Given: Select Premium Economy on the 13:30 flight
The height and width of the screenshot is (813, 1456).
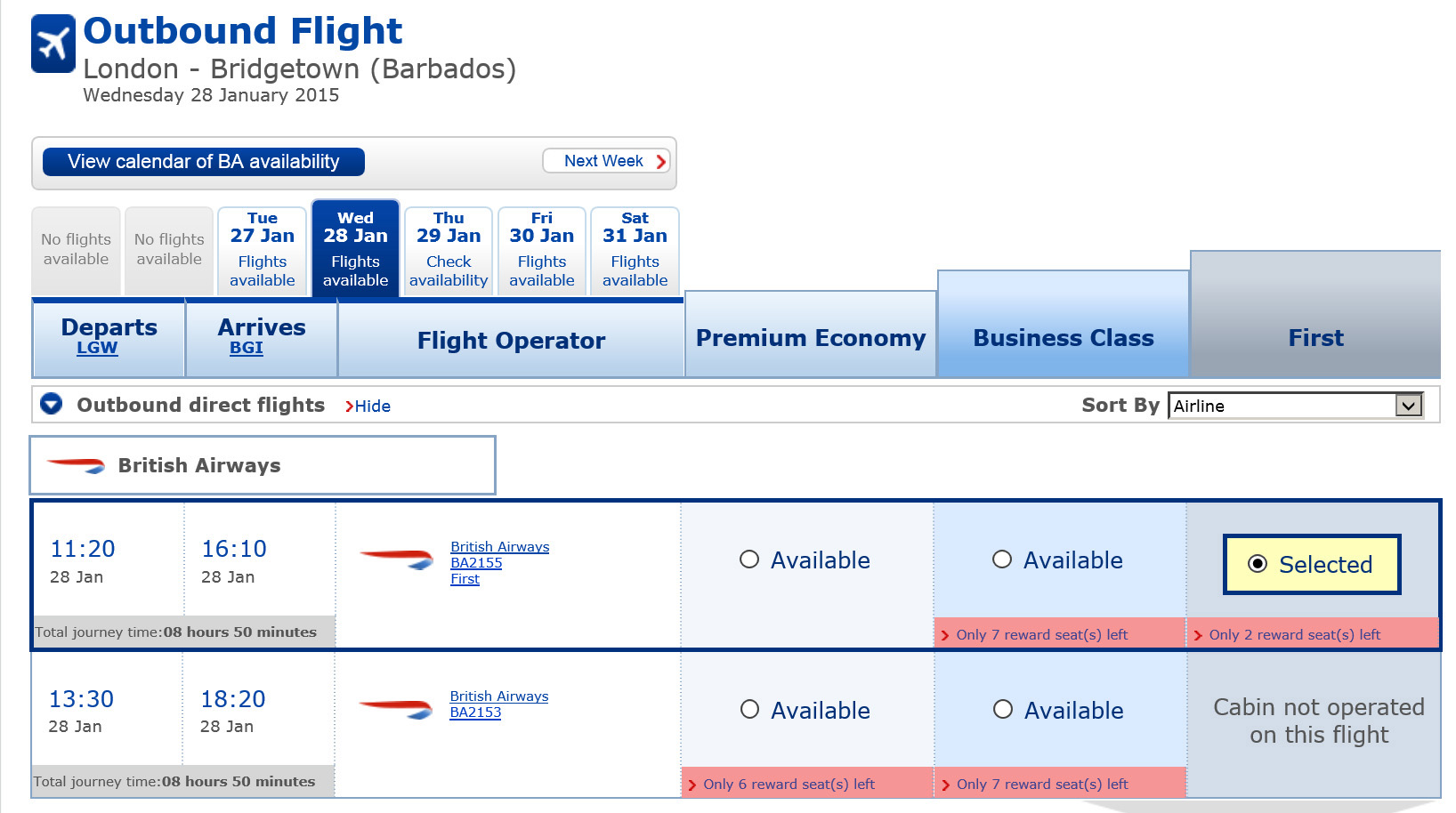Looking at the screenshot, I should point(750,710).
